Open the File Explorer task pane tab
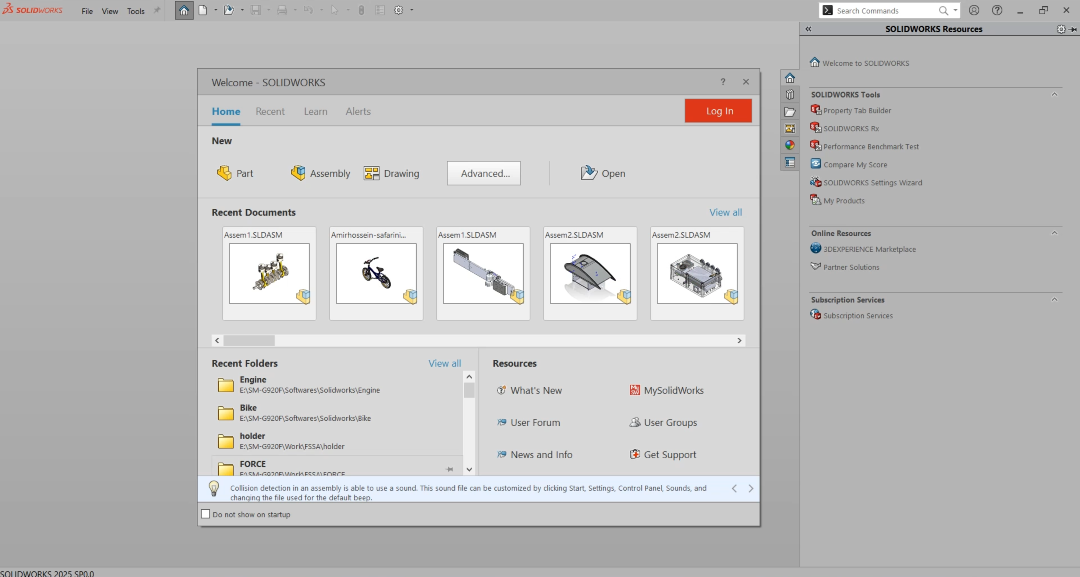Image resolution: width=1080 pixels, height=577 pixels. [790, 112]
